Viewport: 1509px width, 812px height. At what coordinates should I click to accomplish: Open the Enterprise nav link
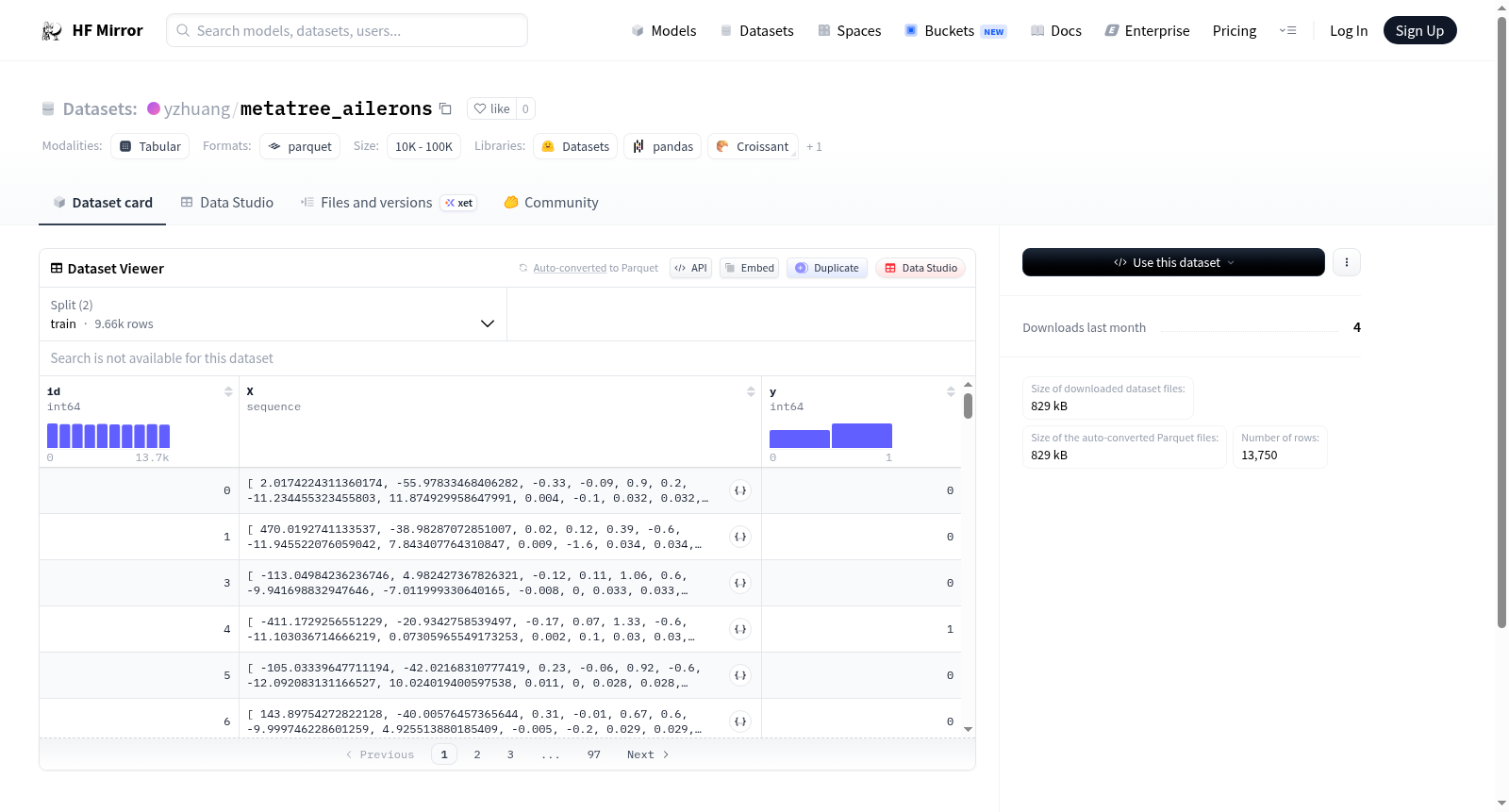[1147, 31]
